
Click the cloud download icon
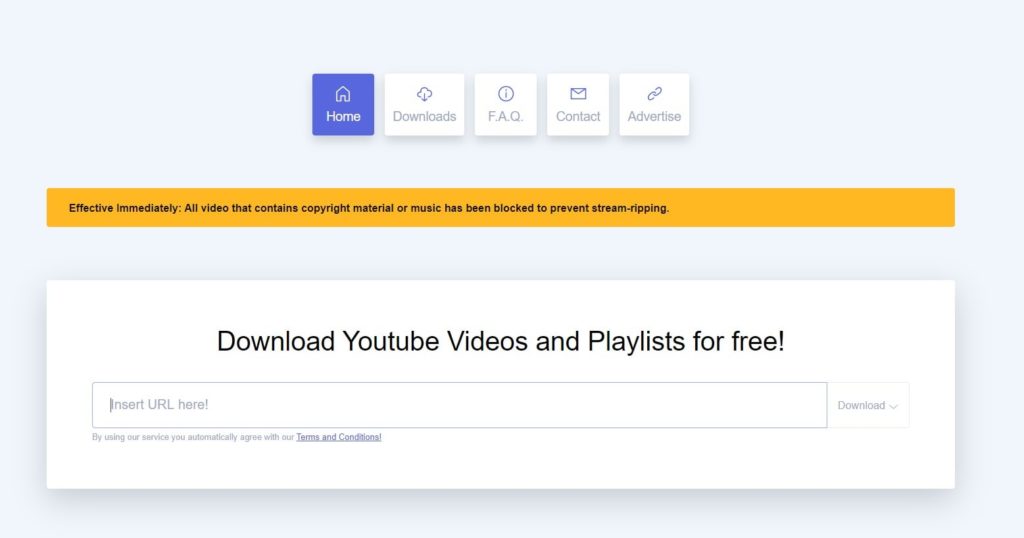424,94
